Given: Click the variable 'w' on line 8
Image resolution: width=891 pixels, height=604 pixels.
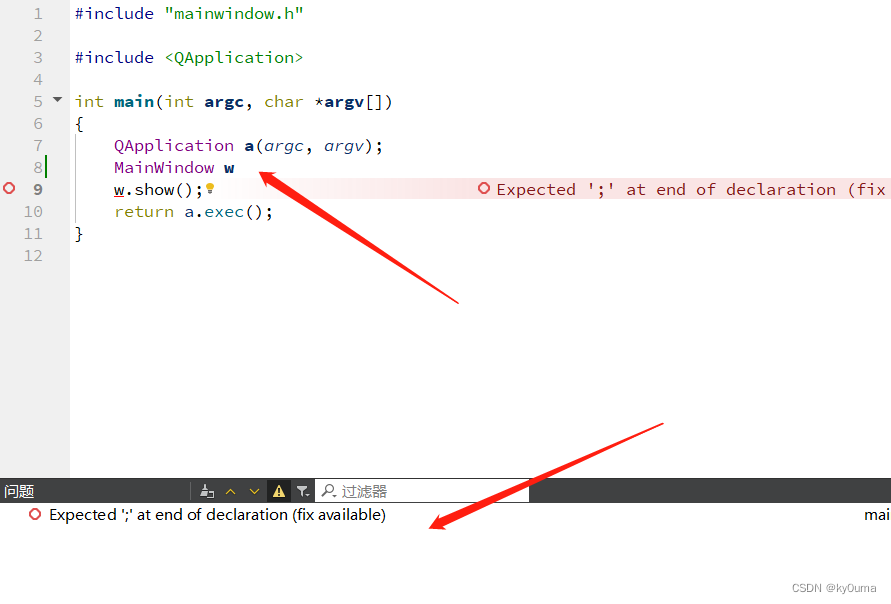Looking at the screenshot, I should click(x=229, y=168).
